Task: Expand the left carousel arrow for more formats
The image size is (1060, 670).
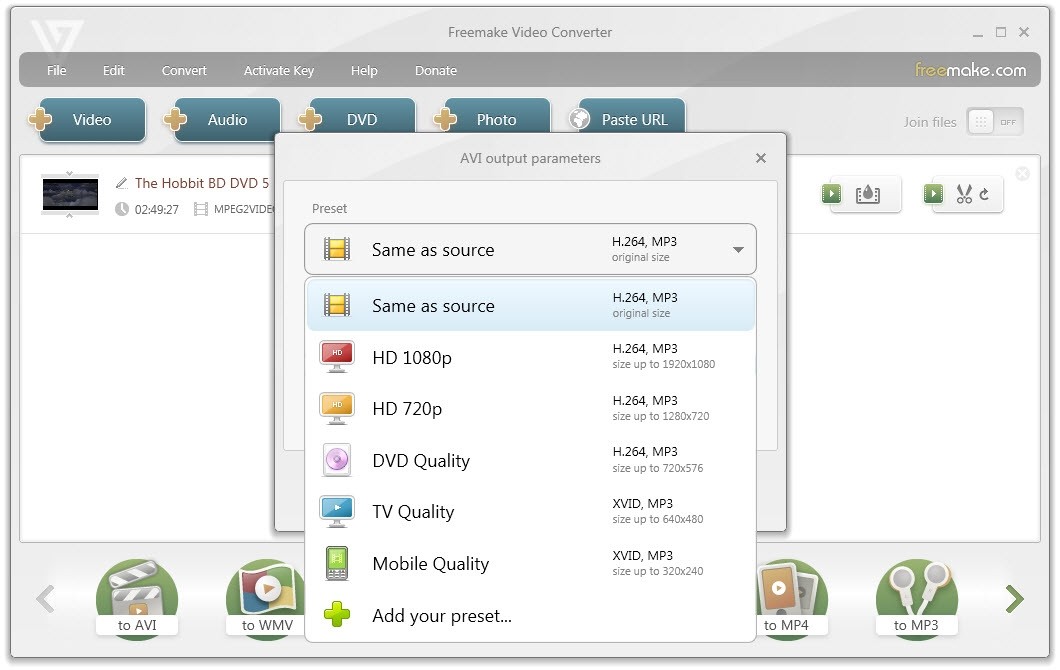Action: [x=45, y=598]
